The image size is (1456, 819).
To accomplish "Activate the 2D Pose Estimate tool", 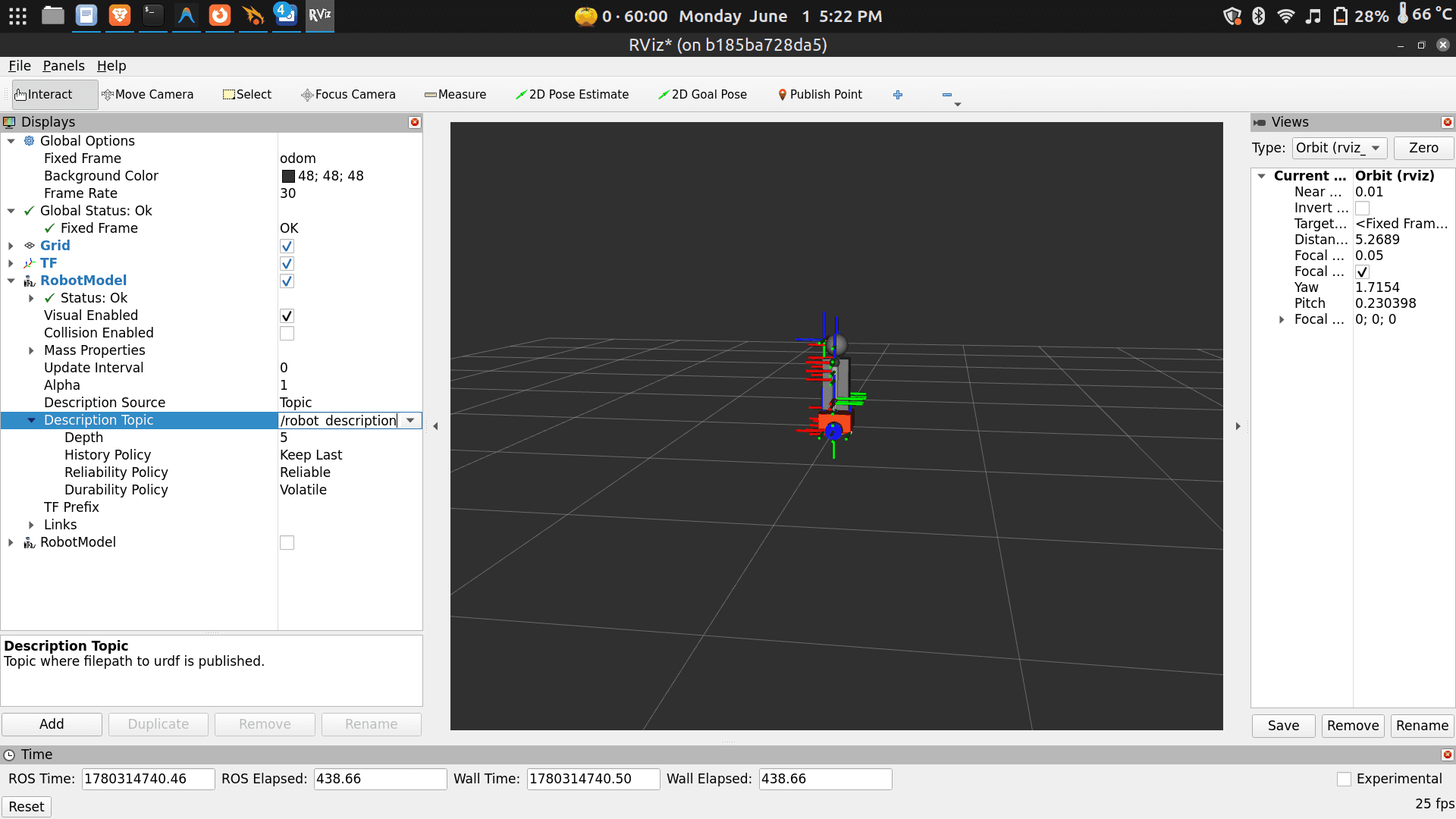I will pos(573,95).
